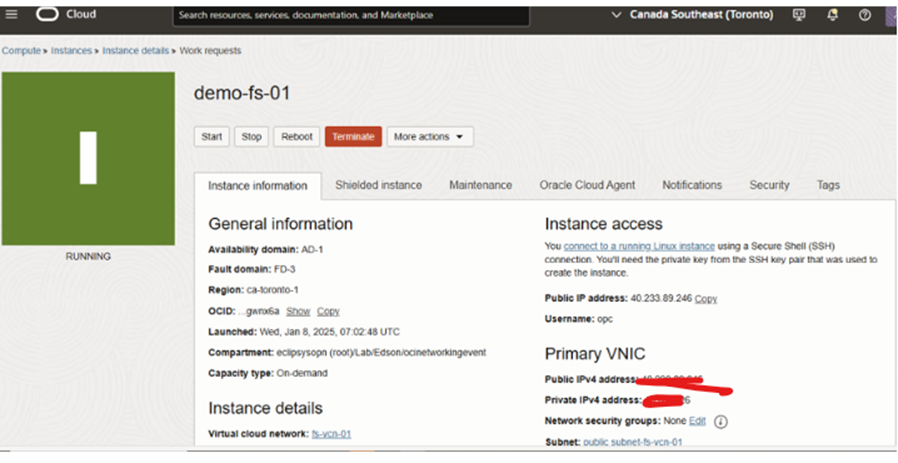This screenshot has height=463, width=898.
Task: Open the Oracle Cloud Agent tab
Action: click(x=586, y=185)
